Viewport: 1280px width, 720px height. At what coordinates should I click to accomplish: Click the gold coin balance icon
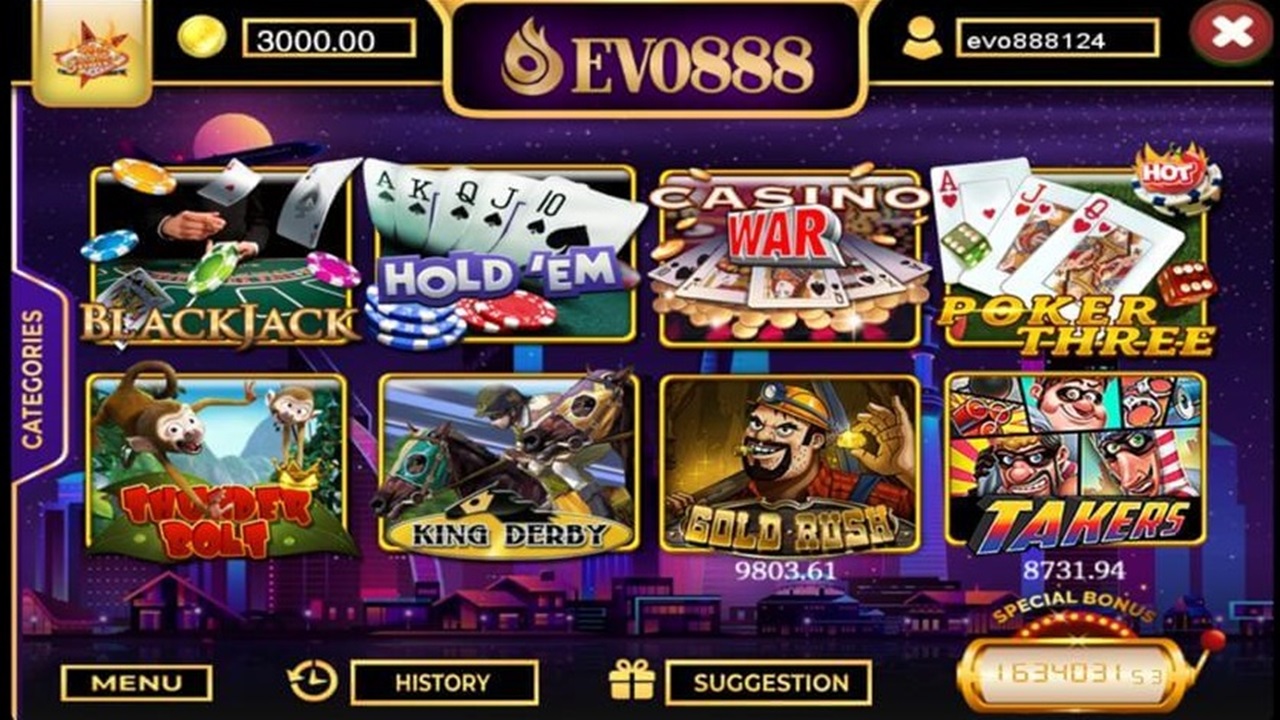[203, 37]
